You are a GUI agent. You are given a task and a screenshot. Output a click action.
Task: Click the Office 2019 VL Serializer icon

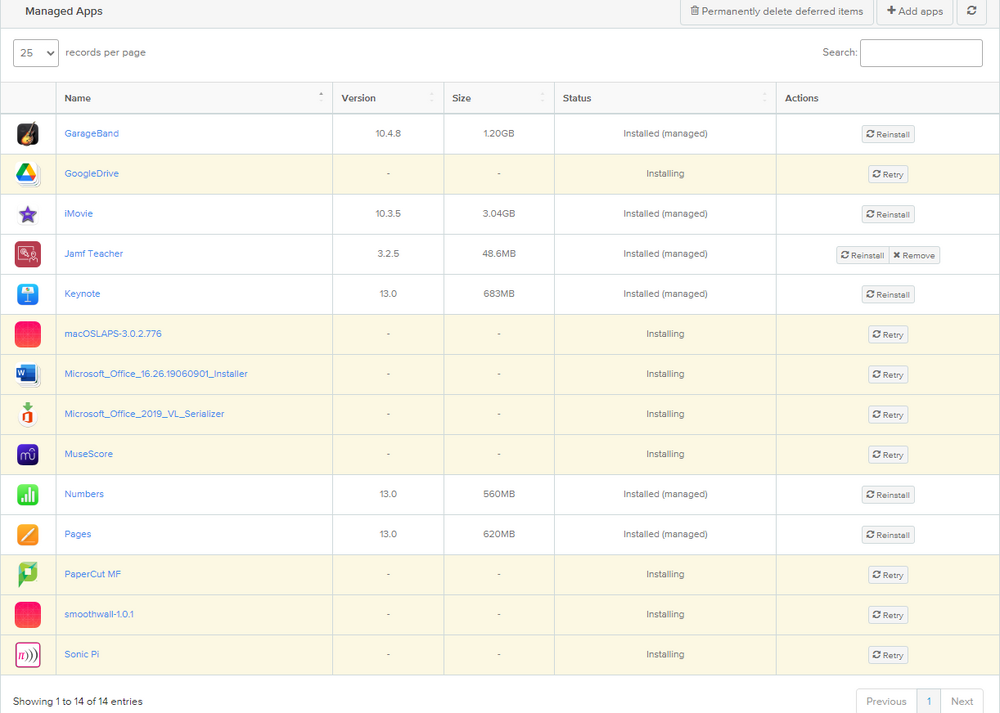27,415
